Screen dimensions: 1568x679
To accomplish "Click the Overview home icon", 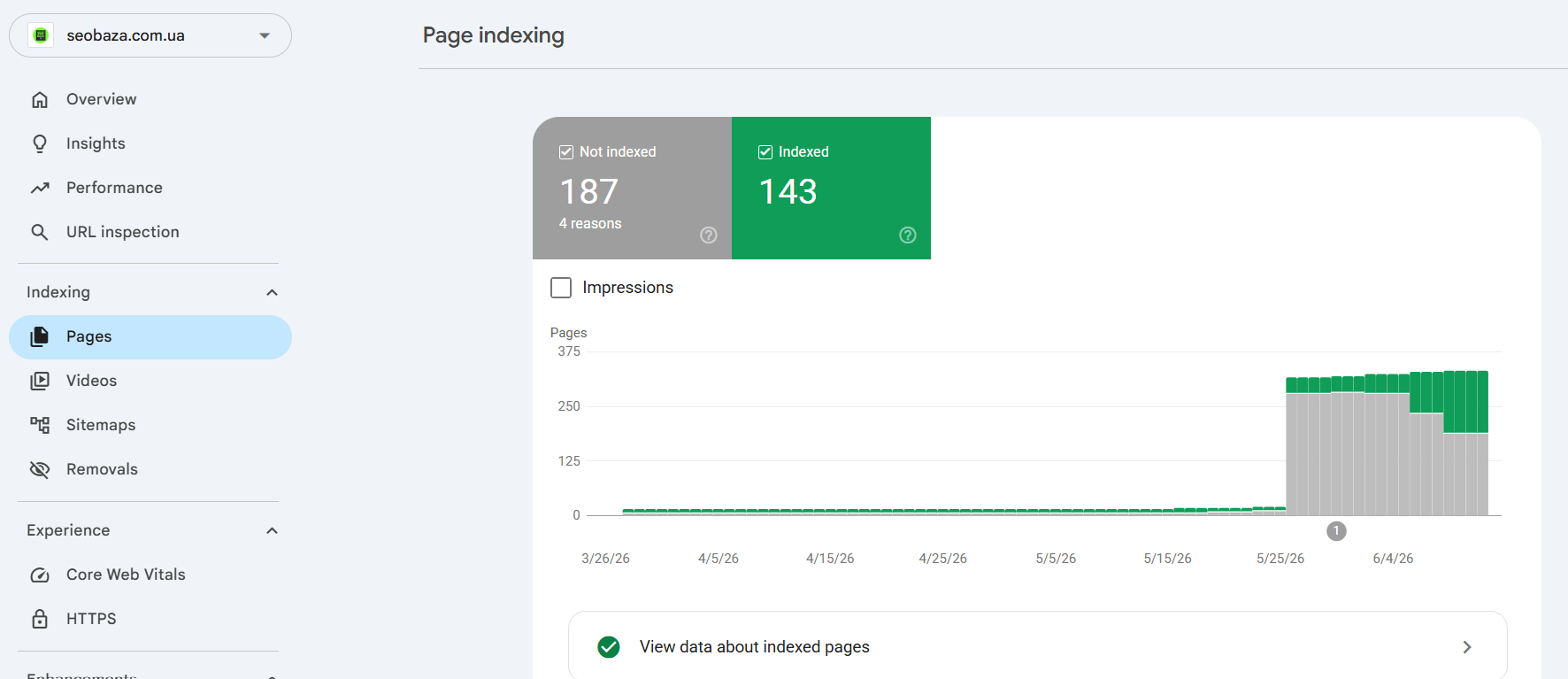I will pyautogui.click(x=40, y=99).
